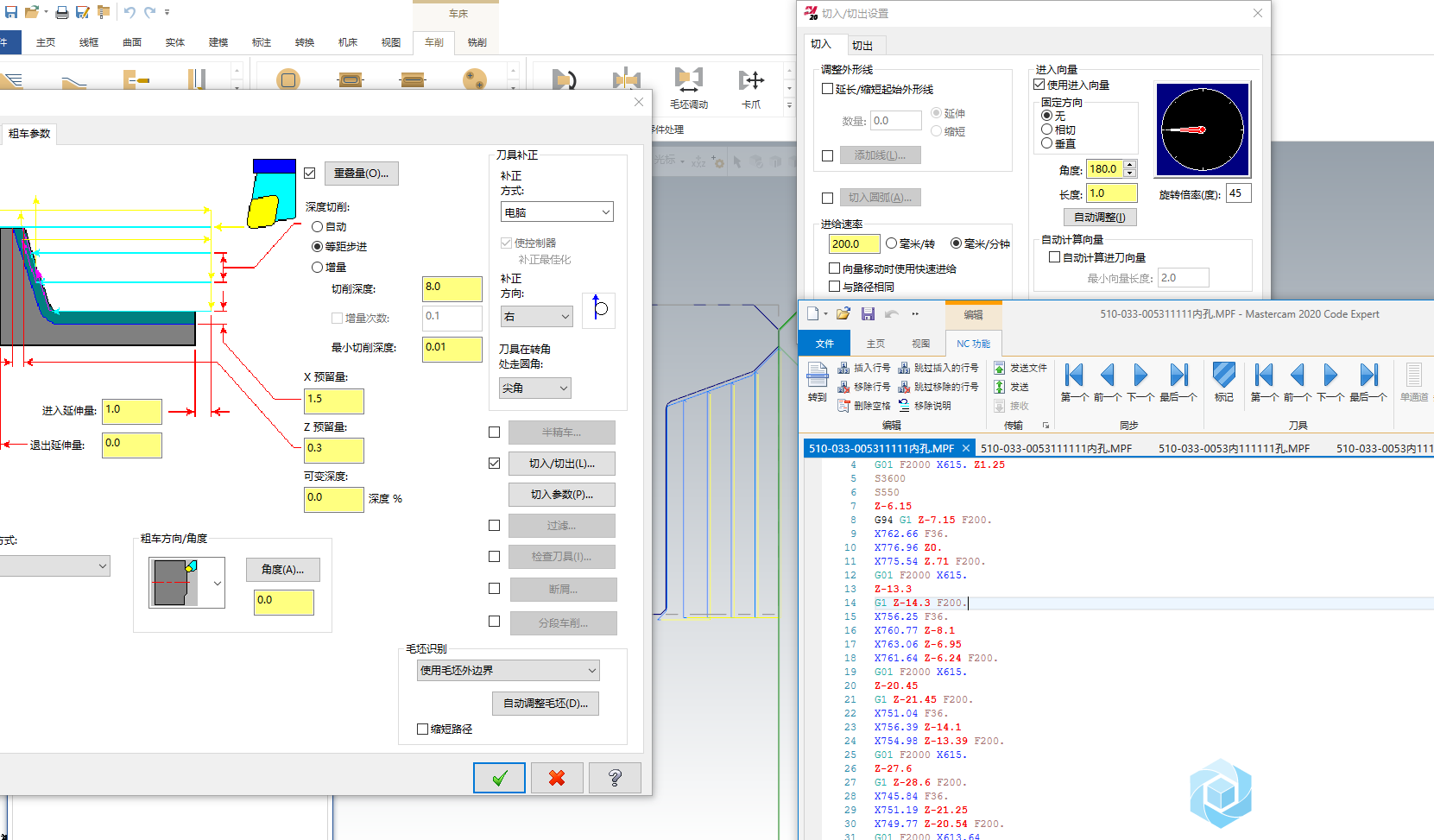The width and height of the screenshot is (1434, 840).
Task: Open the quick access toolbar customize arrow in Mastercam
Action: [167, 12]
